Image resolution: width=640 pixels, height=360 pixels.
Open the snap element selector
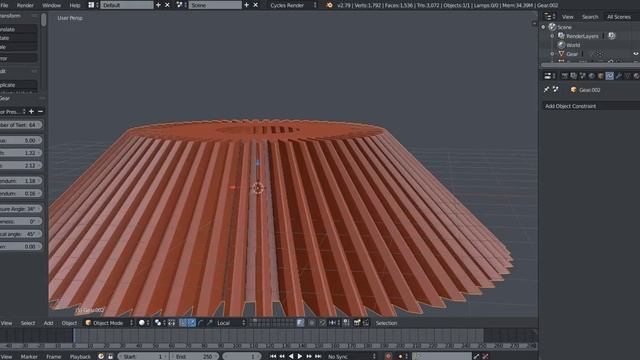[x=334, y=323]
